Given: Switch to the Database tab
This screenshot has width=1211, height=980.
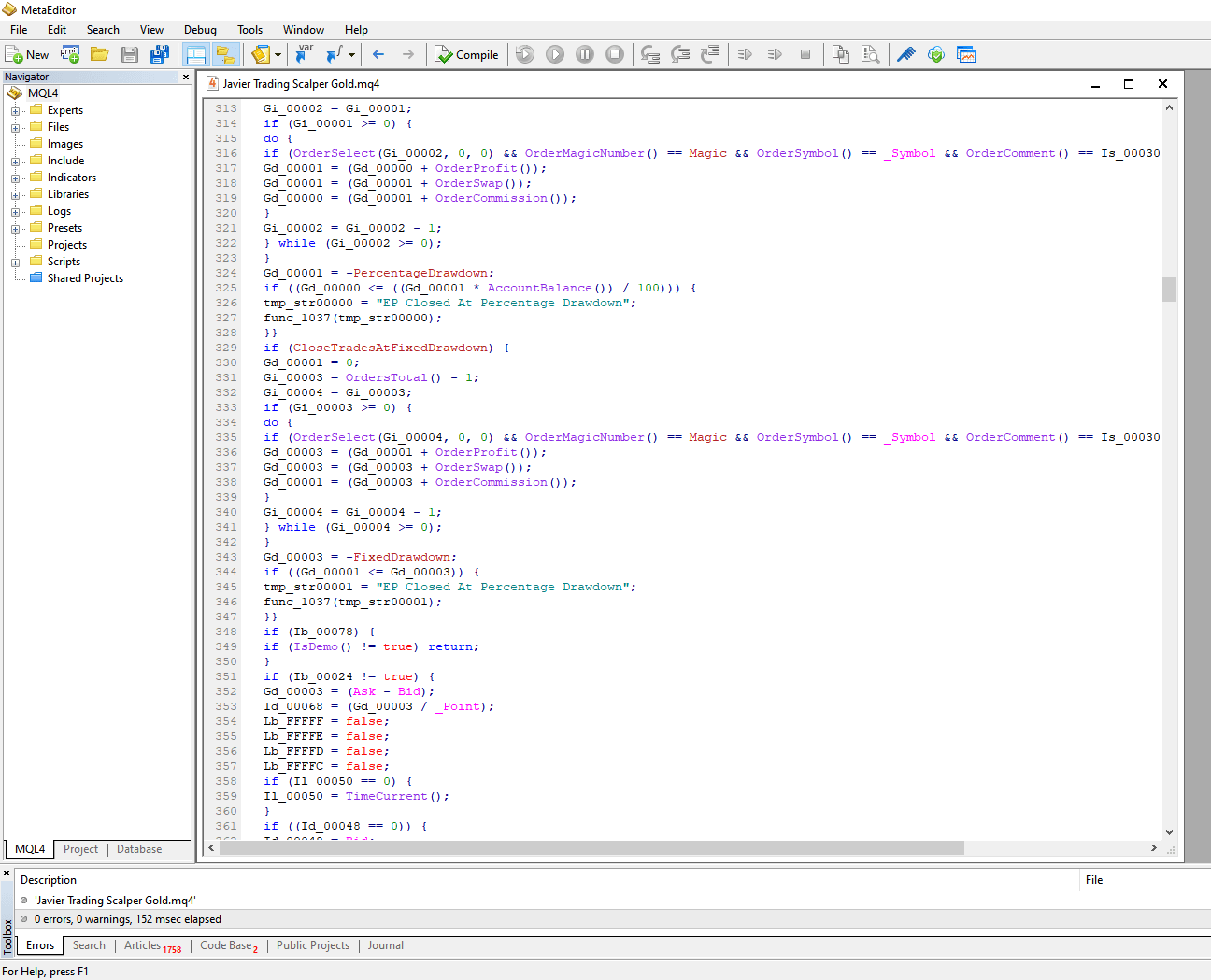Looking at the screenshot, I should [x=139, y=849].
